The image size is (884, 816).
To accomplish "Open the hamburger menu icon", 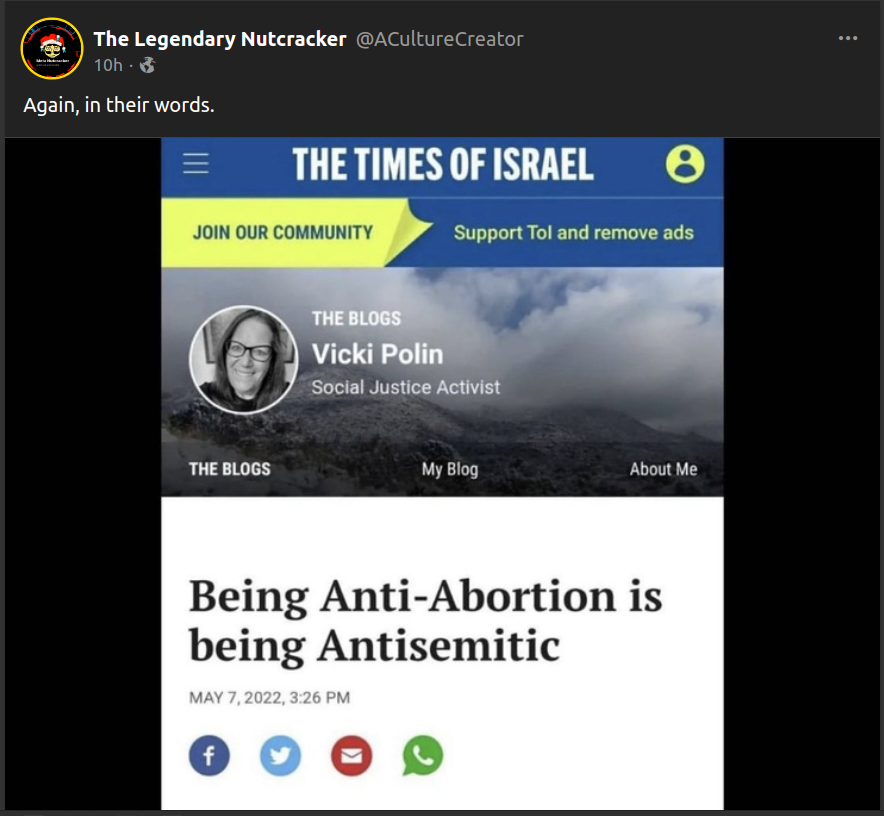I will [196, 164].
